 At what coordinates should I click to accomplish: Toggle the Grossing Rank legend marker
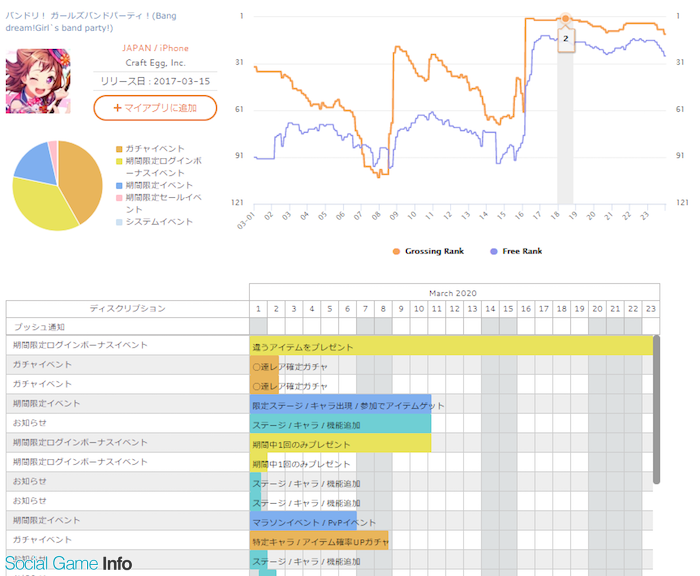[x=396, y=251]
